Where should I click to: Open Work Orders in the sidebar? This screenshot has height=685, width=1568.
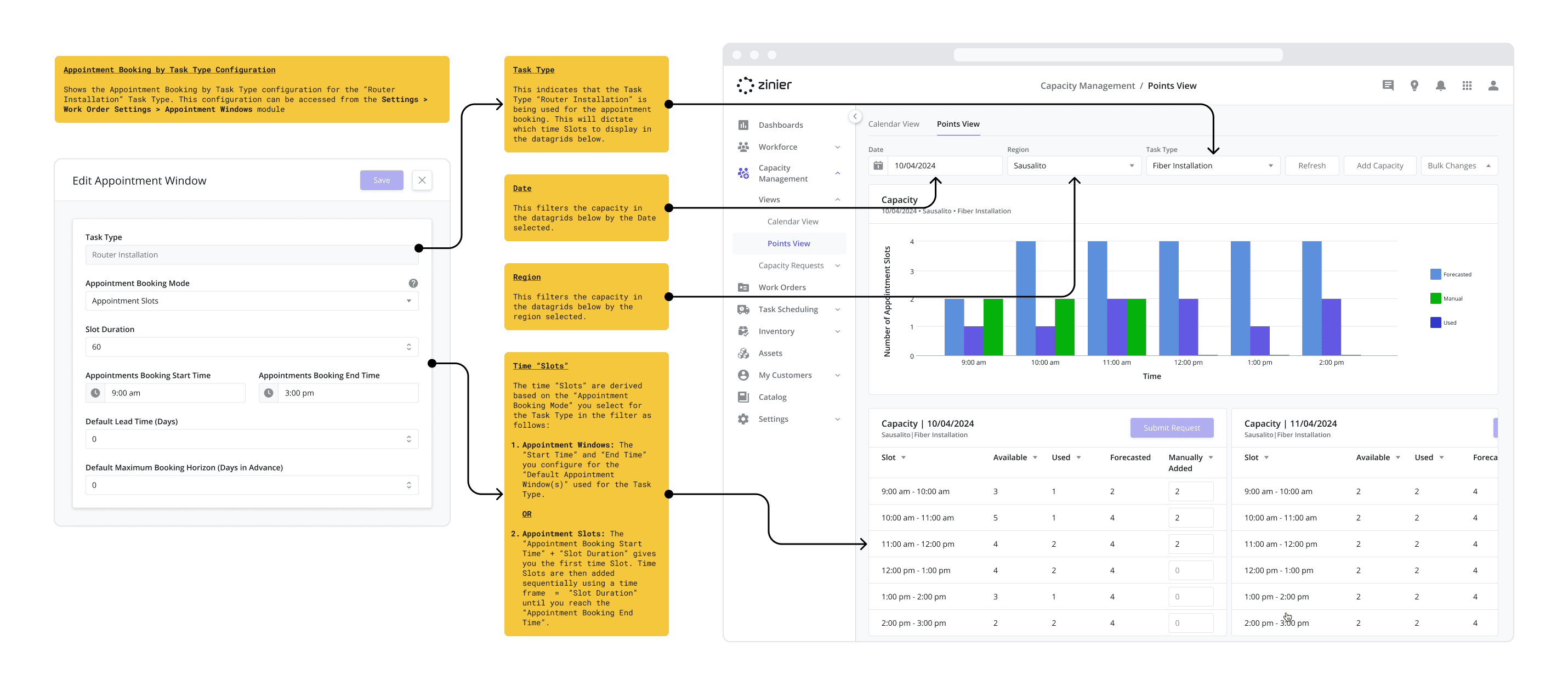pyautogui.click(x=782, y=287)
